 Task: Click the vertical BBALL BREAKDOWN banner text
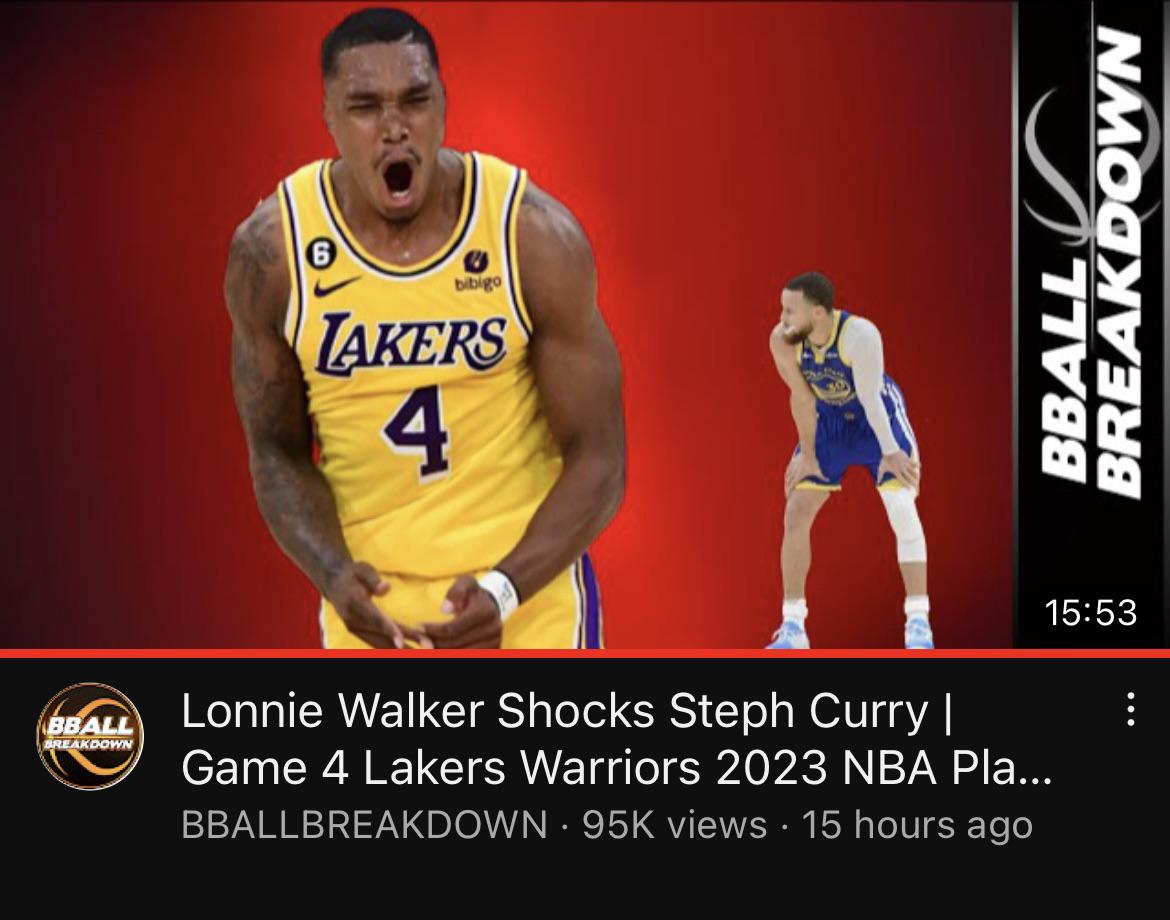coord(1091,263)
